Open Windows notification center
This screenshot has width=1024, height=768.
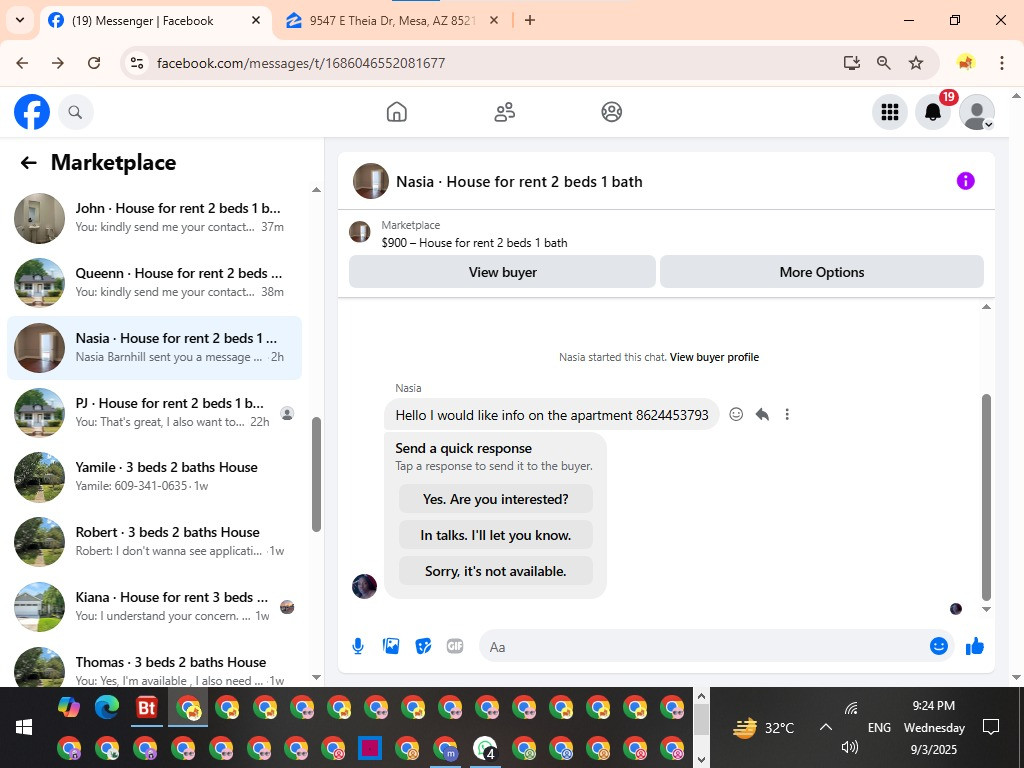click(x=991, y=727)
